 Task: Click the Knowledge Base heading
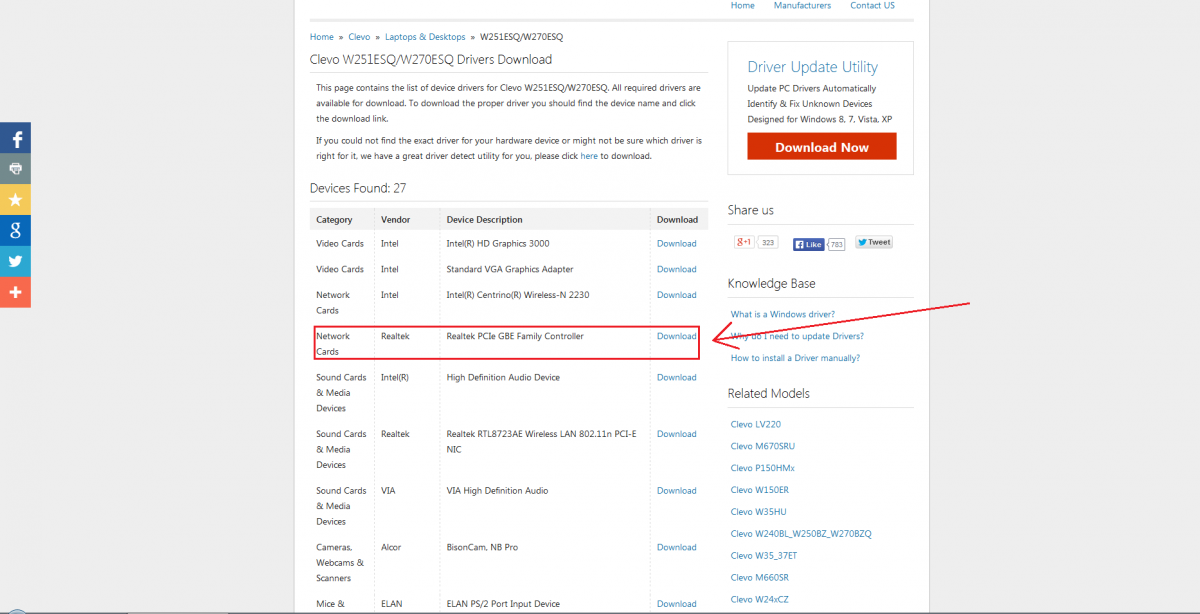pos(771,284)
